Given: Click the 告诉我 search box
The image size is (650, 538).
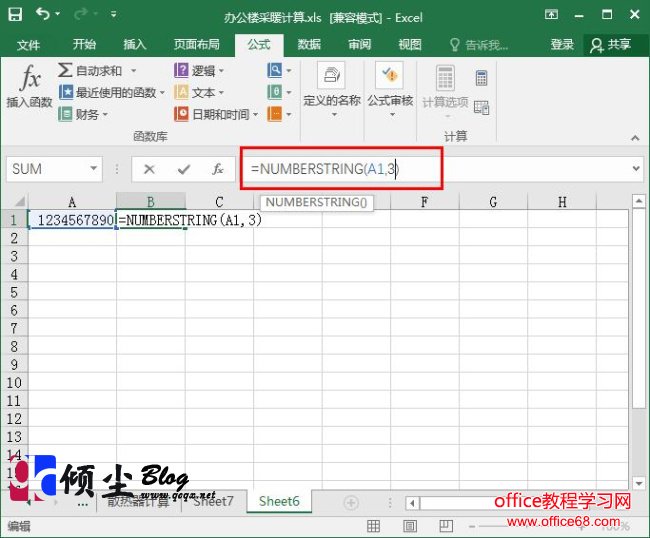Looking at the screenshot, I should click(479, 45).
